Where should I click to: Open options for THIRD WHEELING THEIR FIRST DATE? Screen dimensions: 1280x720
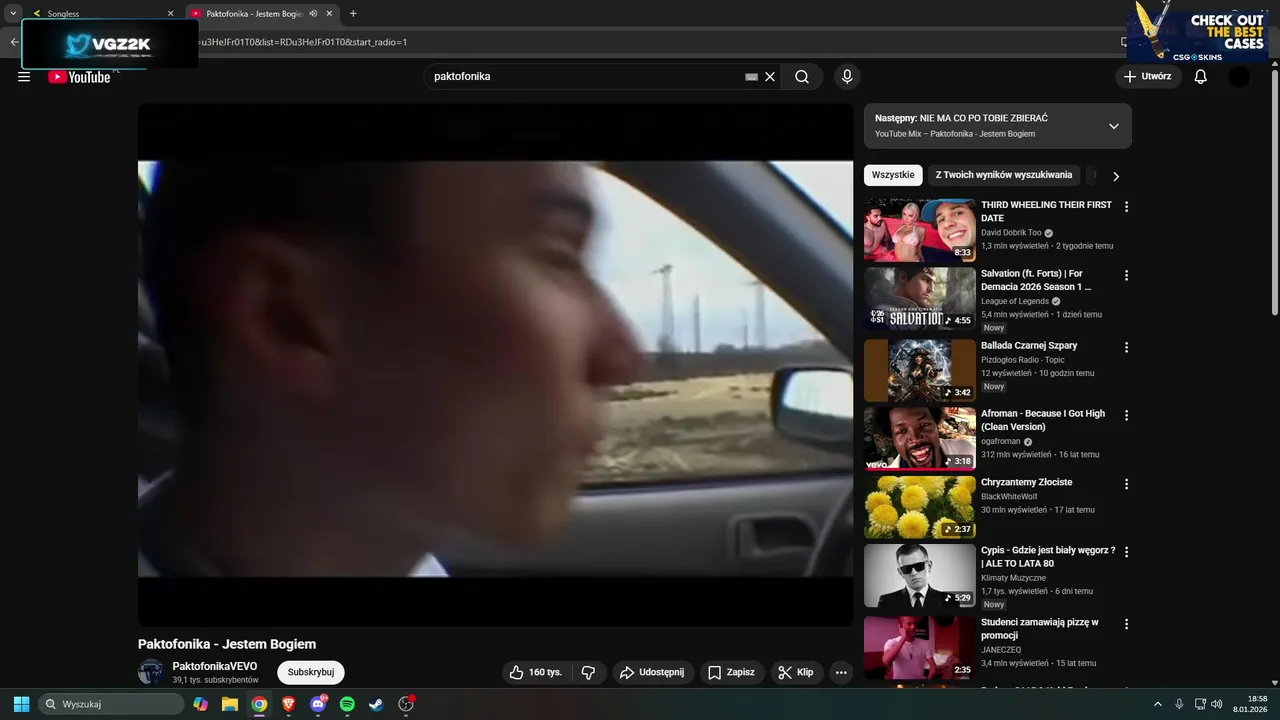[x=1126, y=207]
